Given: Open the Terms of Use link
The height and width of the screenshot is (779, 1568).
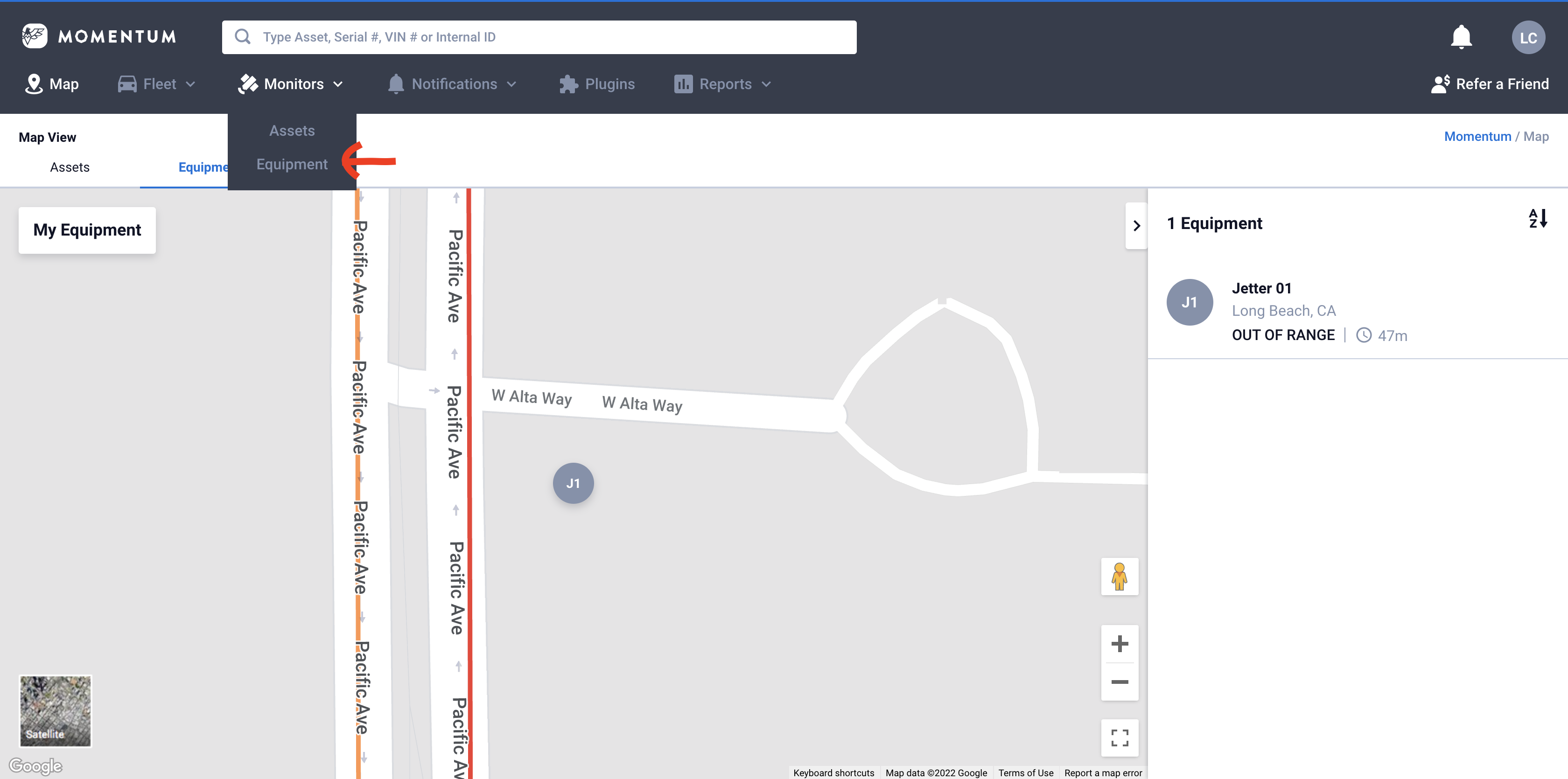Looking at the screenshot, I should coord(1026,772).
